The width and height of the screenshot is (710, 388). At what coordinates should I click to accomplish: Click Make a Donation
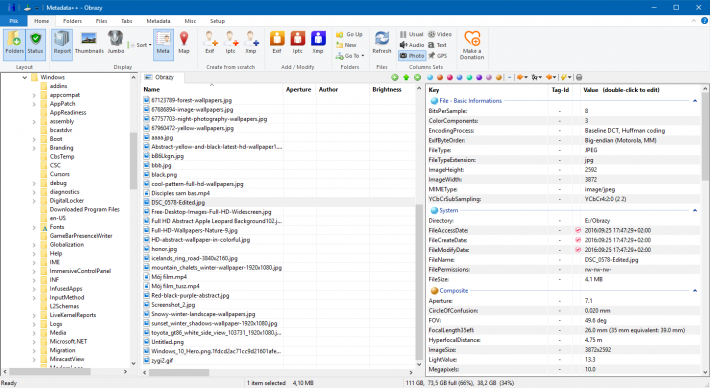point(472,45)
